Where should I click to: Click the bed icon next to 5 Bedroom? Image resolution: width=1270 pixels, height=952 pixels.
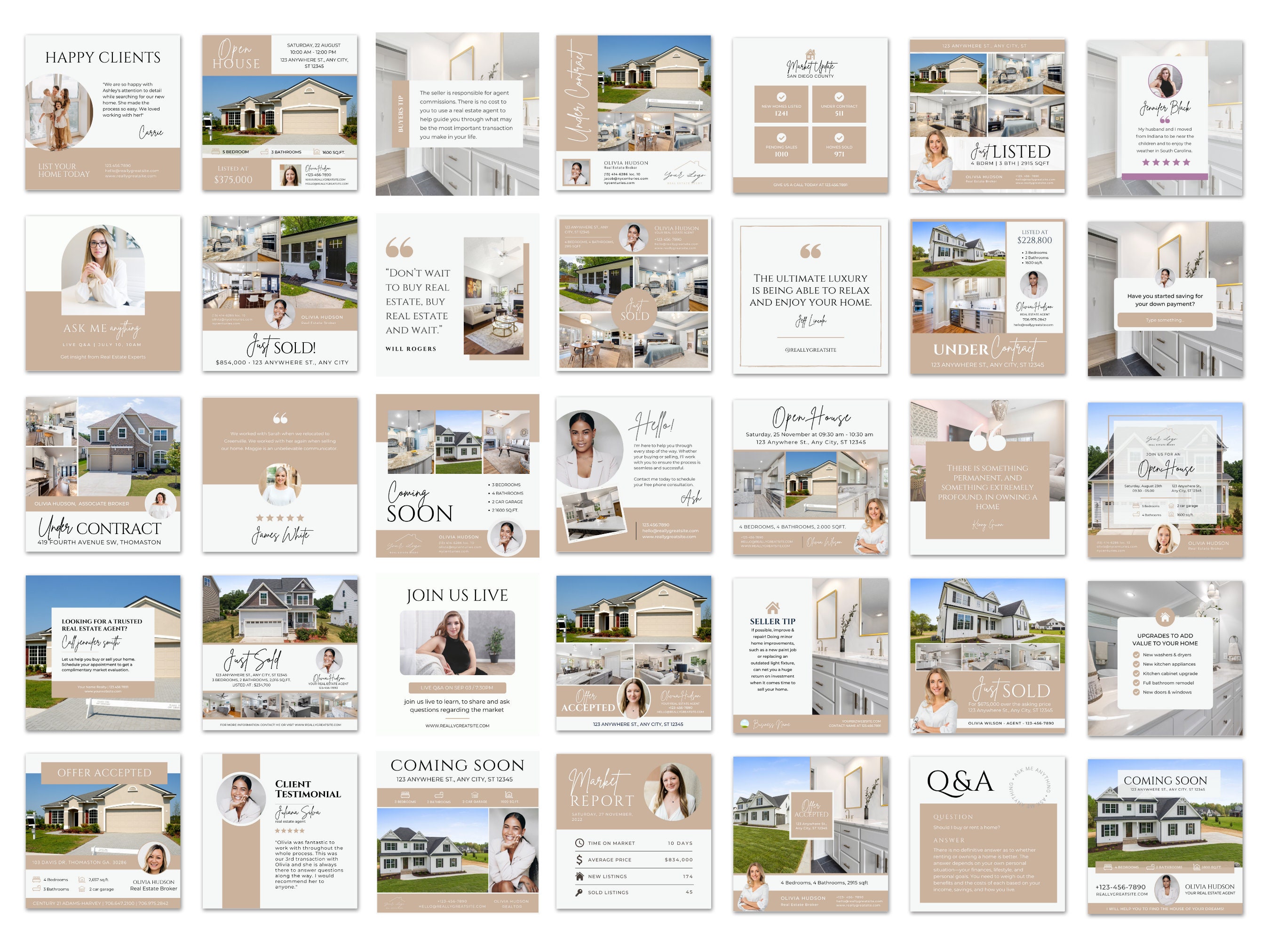tap(215, 152)
